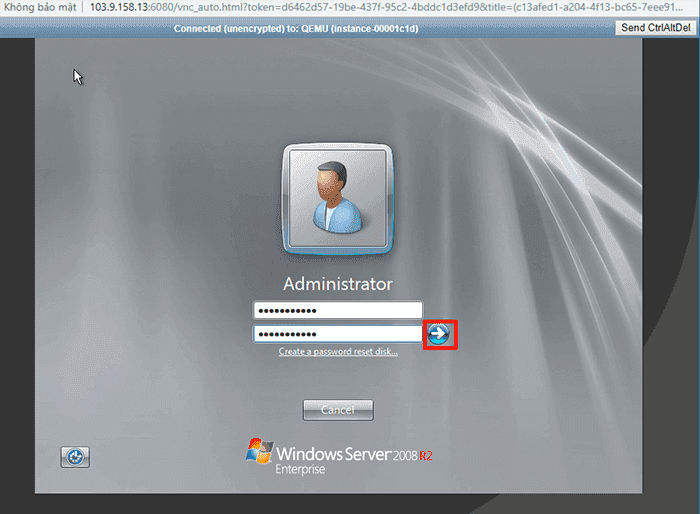This screenshot has height=514, width=700.
Task: Click the Administrator user account picture
Action: [x=338, y=198]
